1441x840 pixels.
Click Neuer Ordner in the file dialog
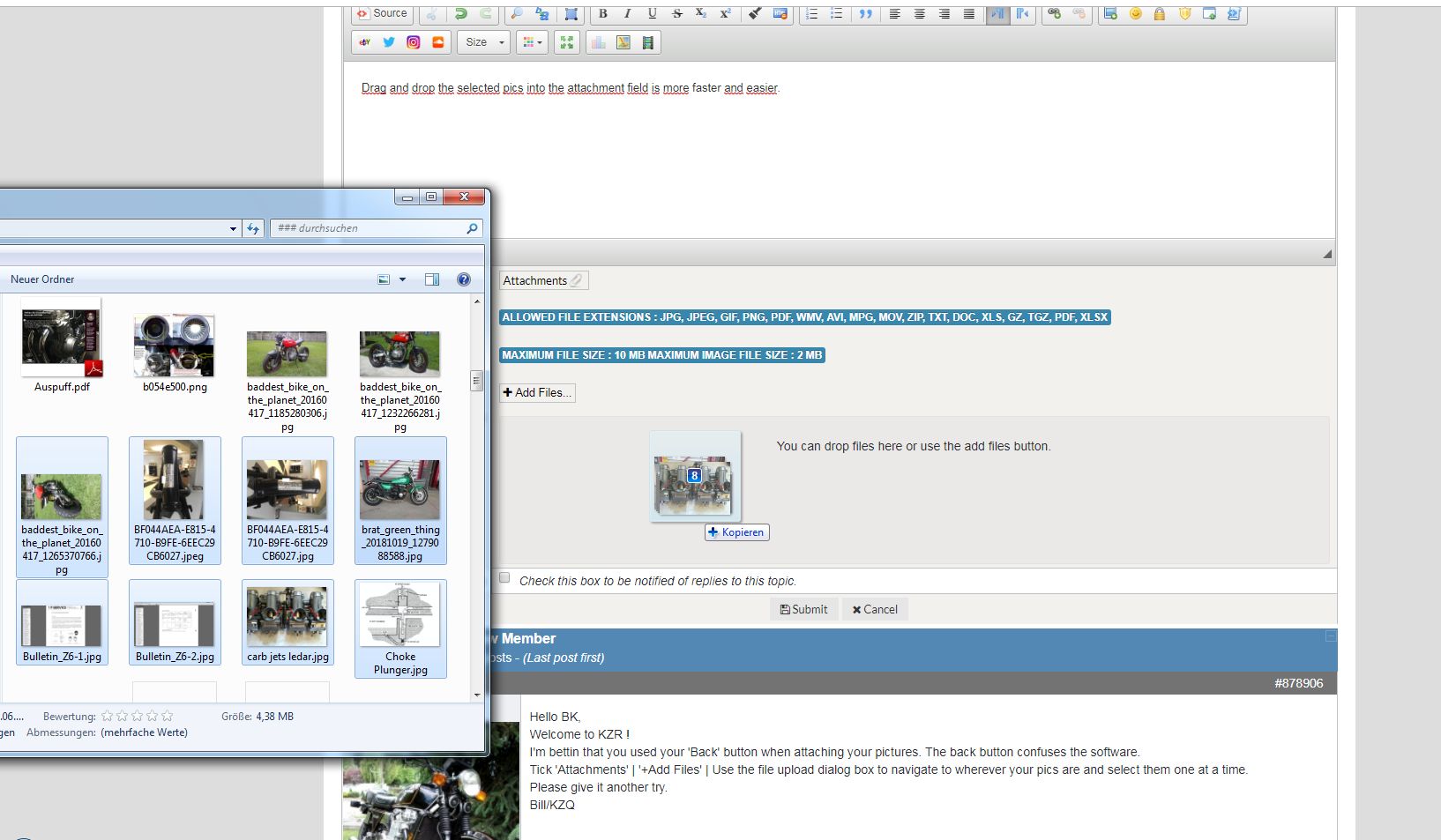[42, 279]
